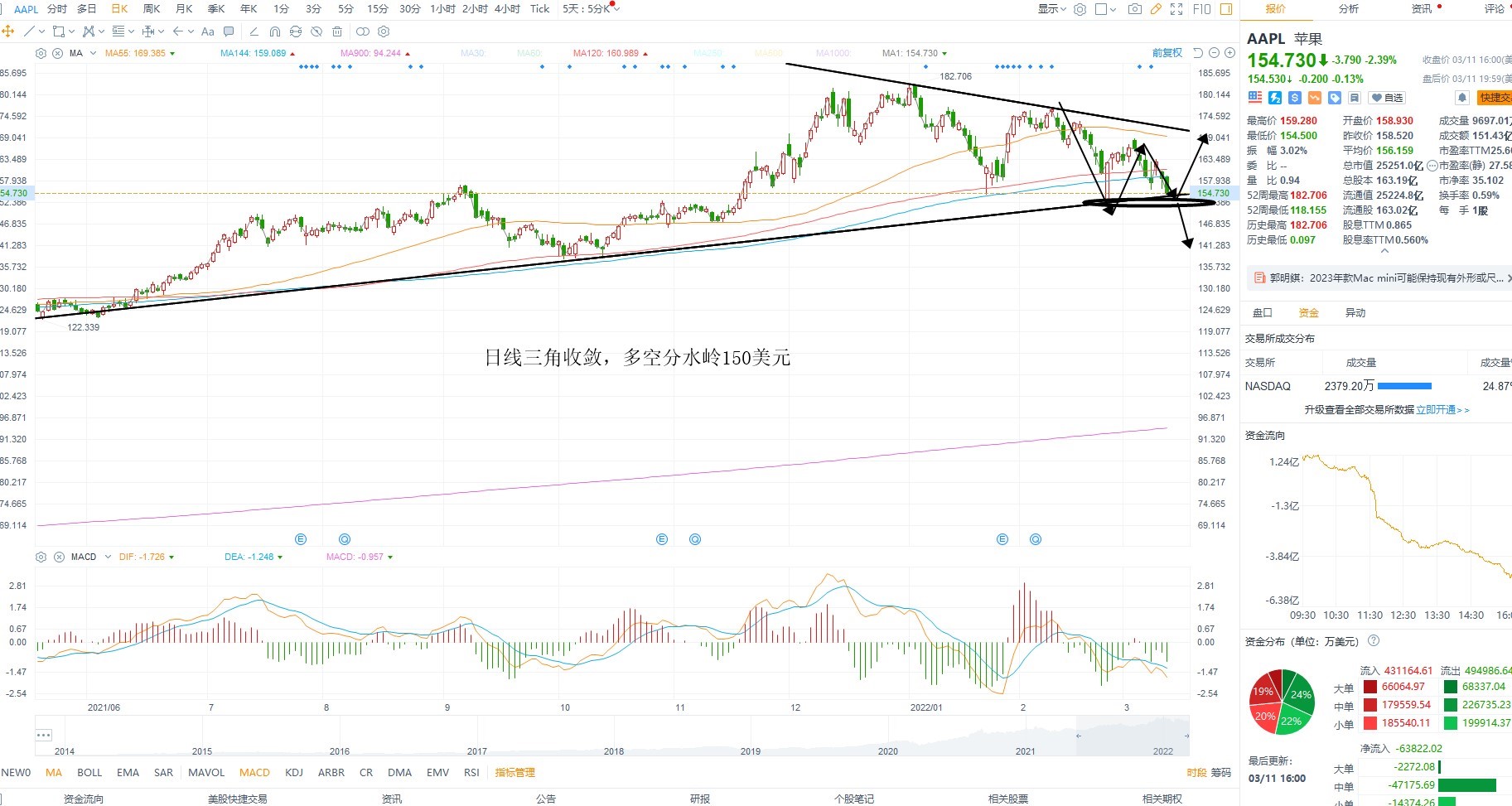The image size is (1512, 806).
Task: Switch to the 15分 timeframe
Action: [x=378, y=9]
